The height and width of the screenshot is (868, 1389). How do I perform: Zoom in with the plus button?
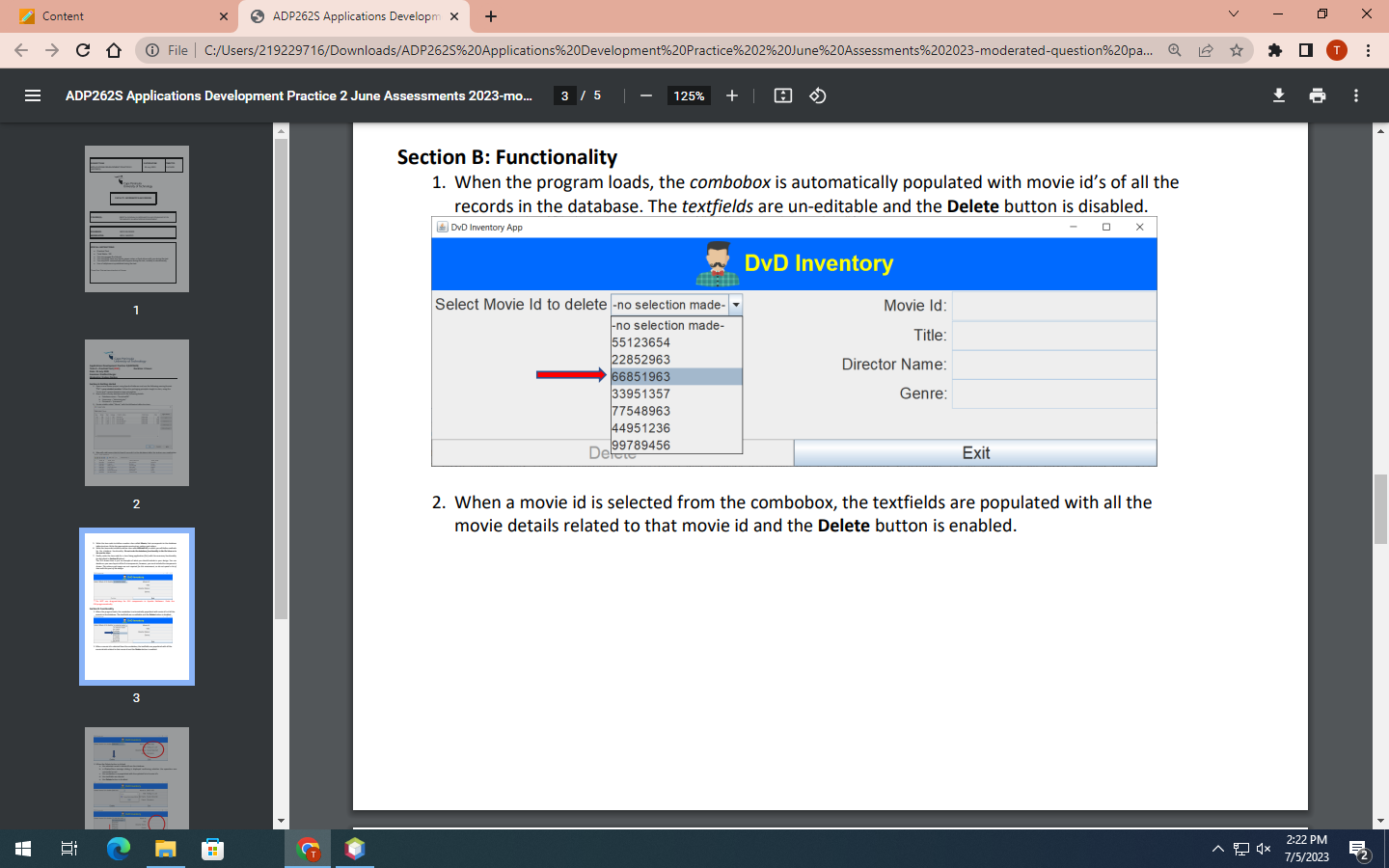(732, 95)
